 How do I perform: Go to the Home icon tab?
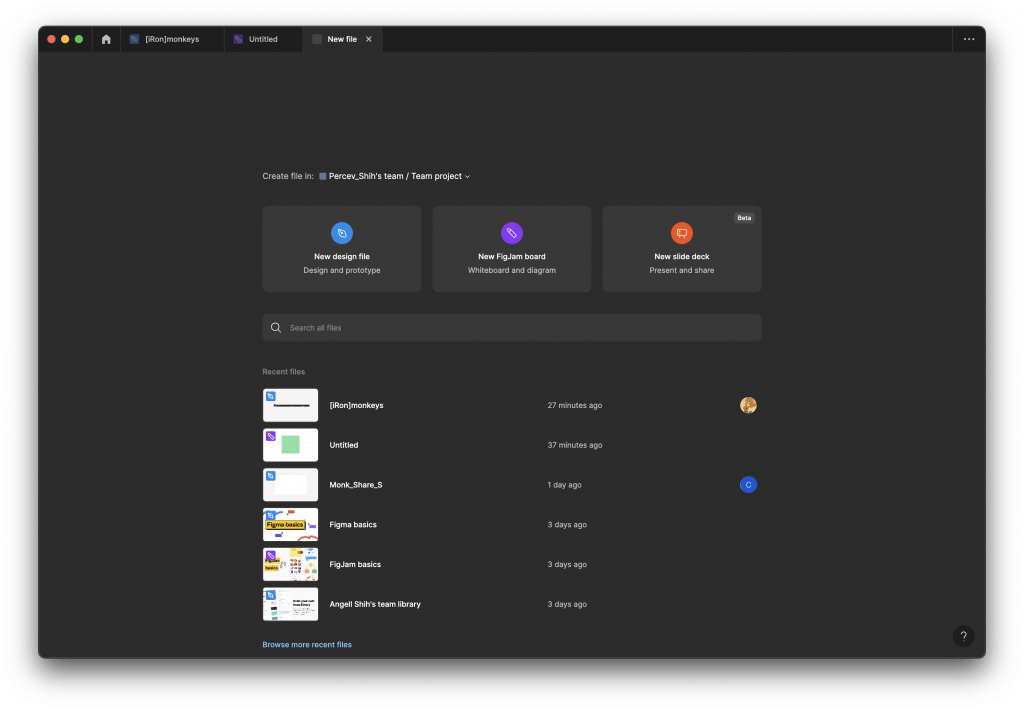click(x=106, y=39)
